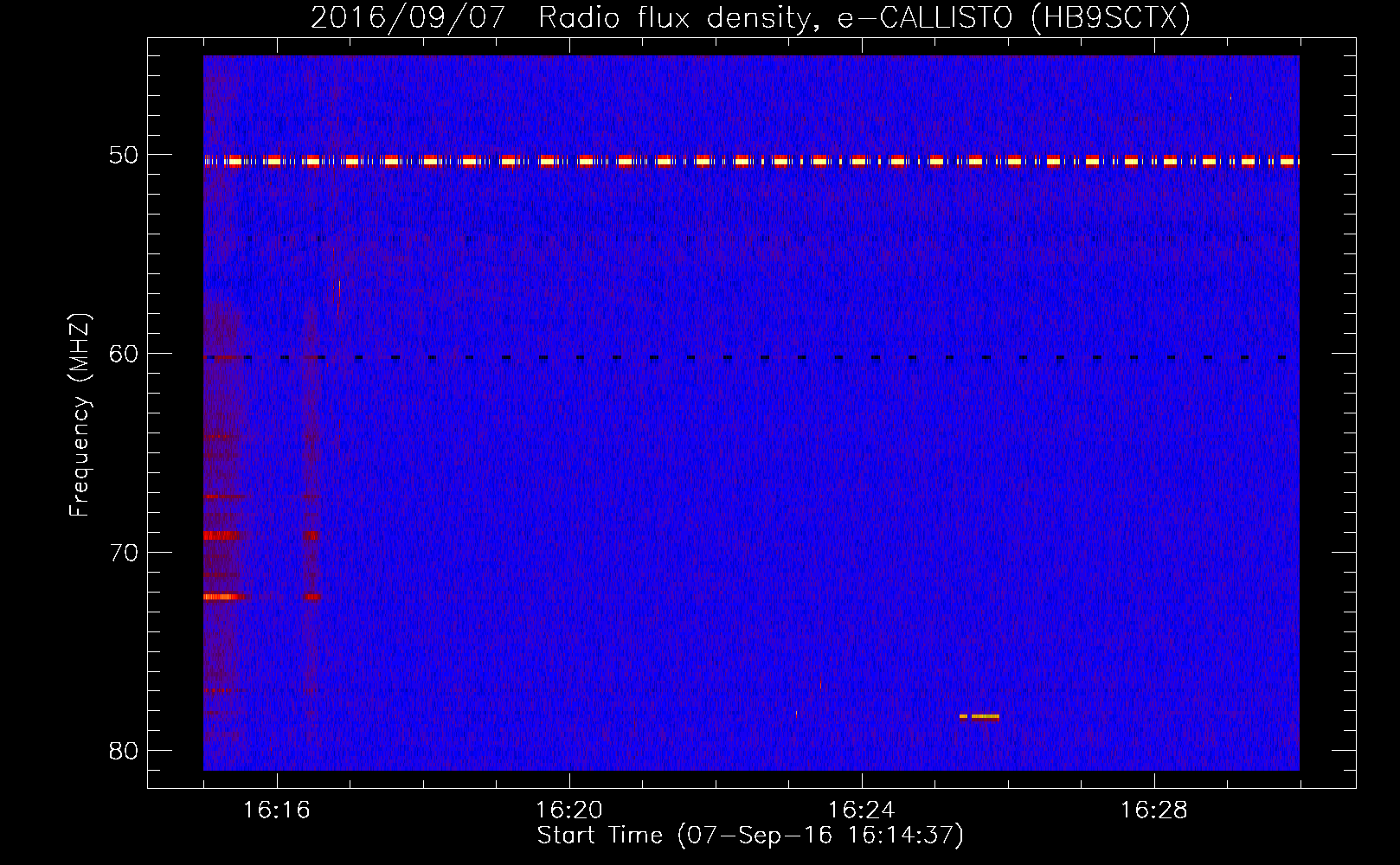This screenshot has width=1400, height=865.
Task: Click the 'Frequency (MHZ)' axis label
Action: (80, 415)
